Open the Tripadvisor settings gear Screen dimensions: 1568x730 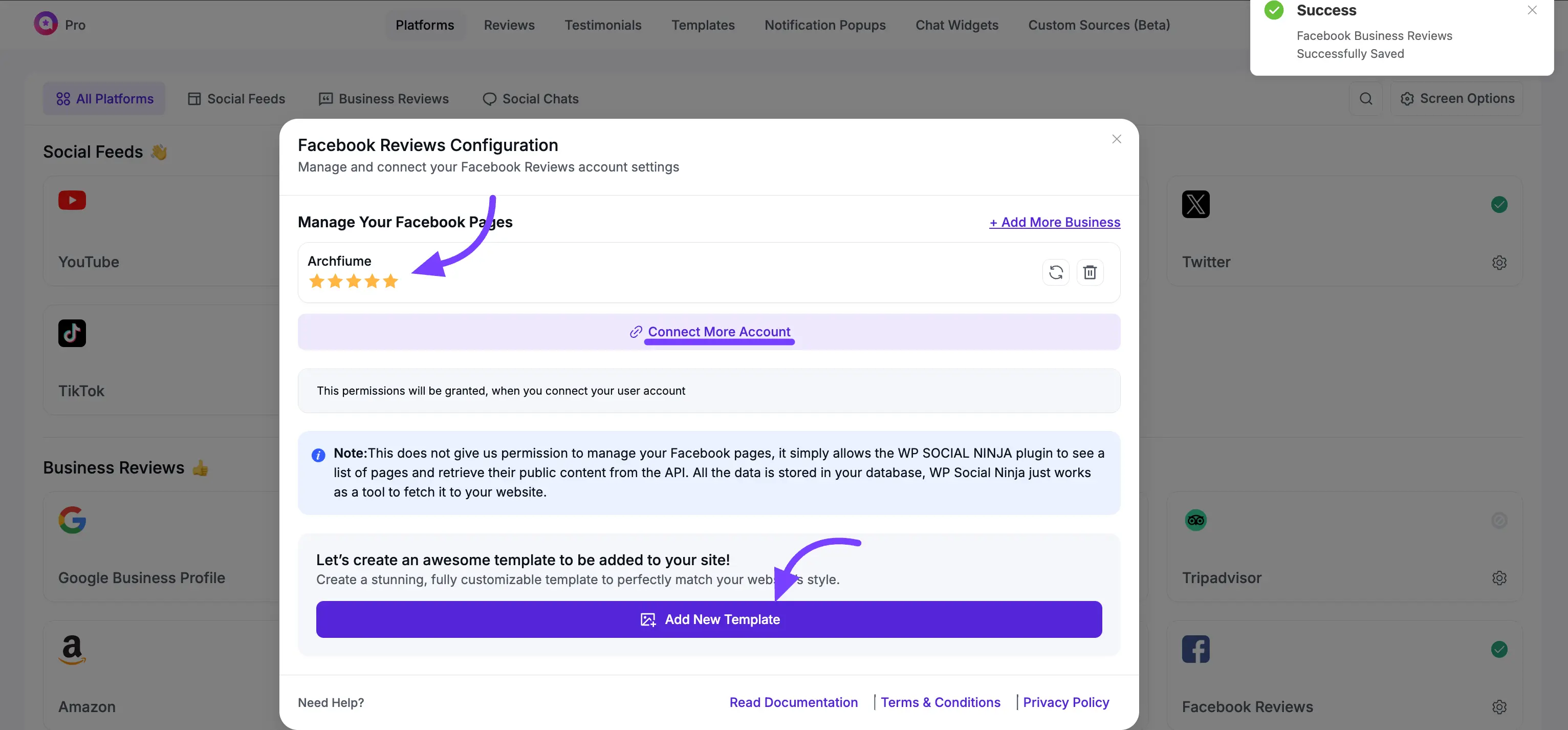[1498, 578]
